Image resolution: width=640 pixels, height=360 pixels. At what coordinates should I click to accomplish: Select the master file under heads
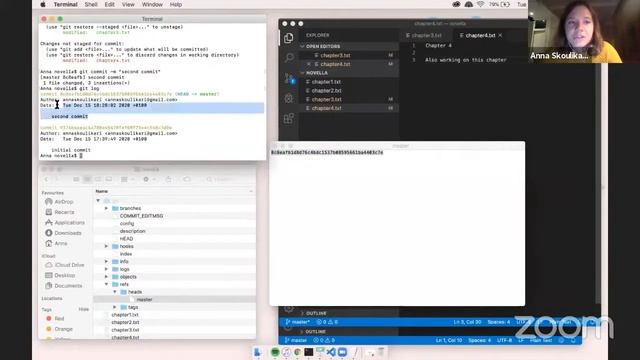click(144, 300)
